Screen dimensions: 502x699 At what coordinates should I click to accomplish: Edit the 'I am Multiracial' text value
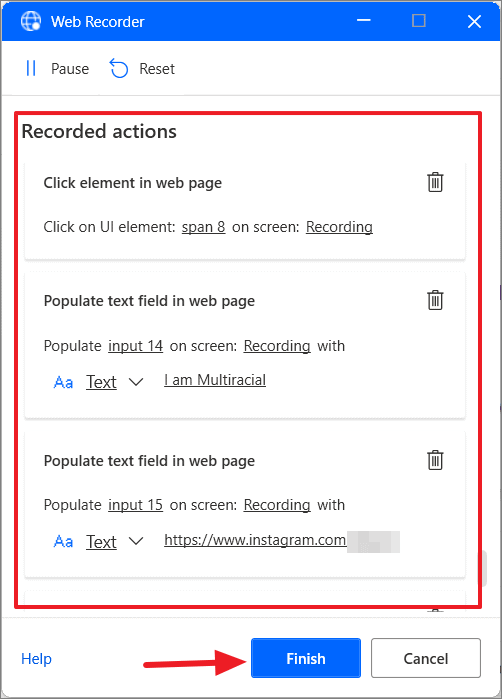[215, 380]
